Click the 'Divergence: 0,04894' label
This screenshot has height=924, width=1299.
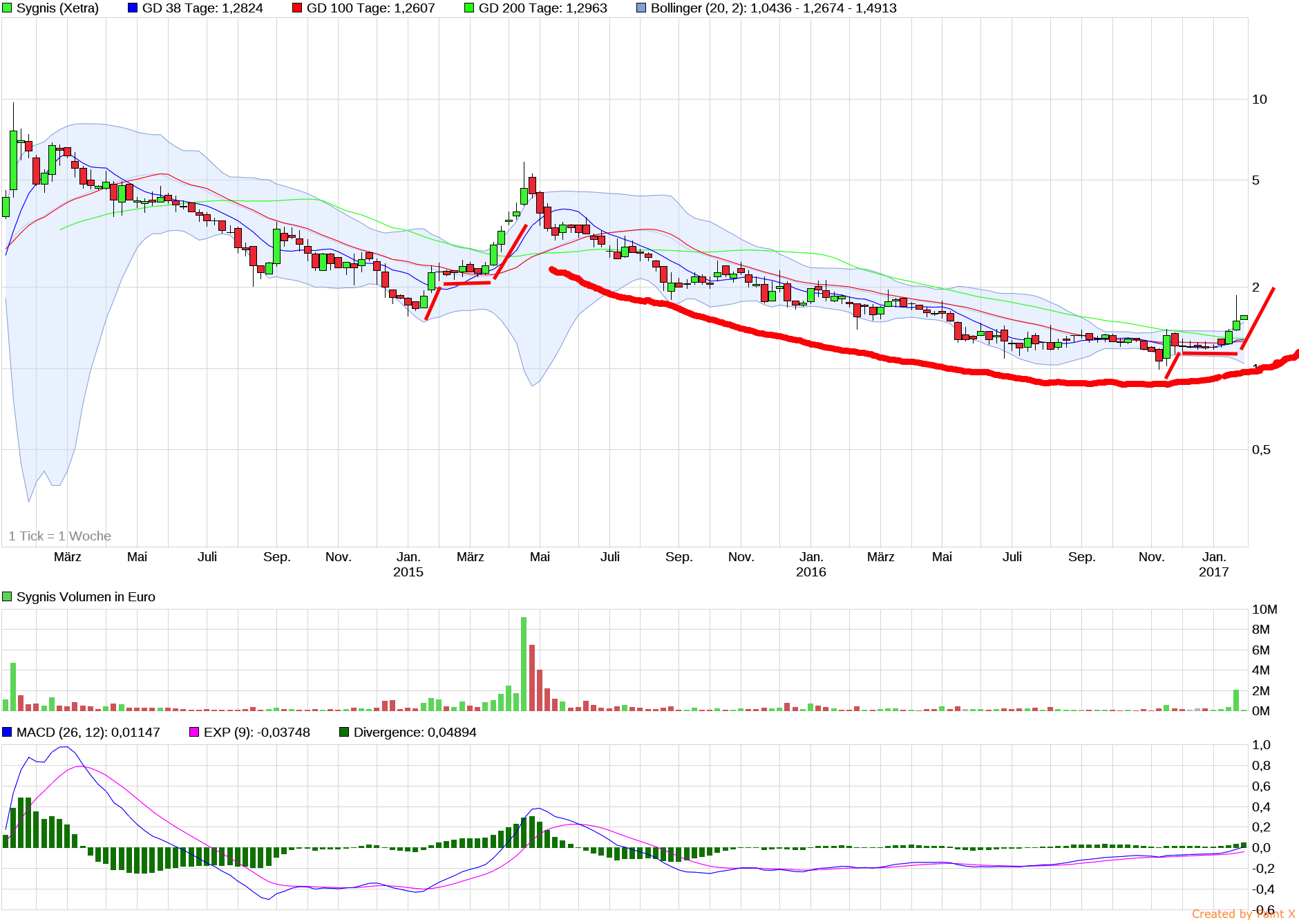[415, 733]
